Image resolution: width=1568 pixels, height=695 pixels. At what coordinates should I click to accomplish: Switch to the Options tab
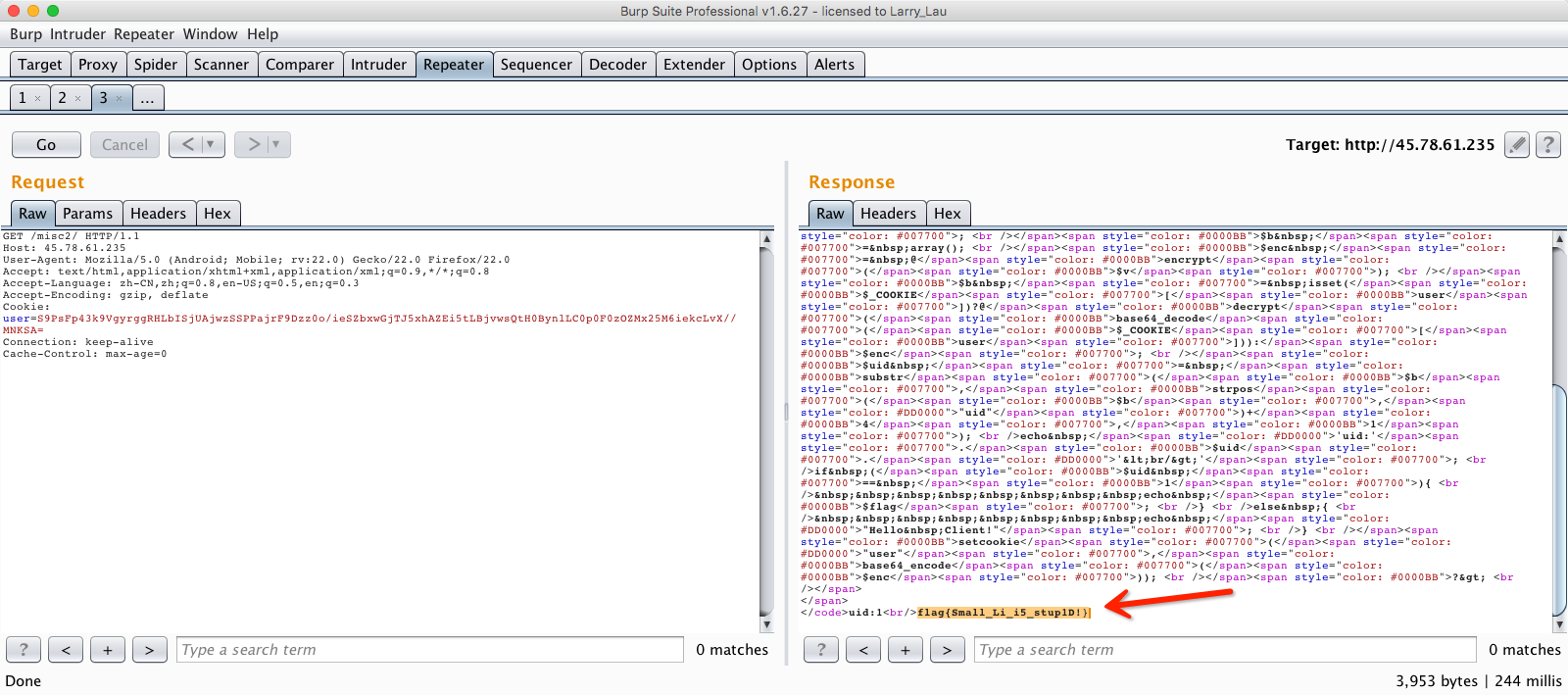point(769,64)
